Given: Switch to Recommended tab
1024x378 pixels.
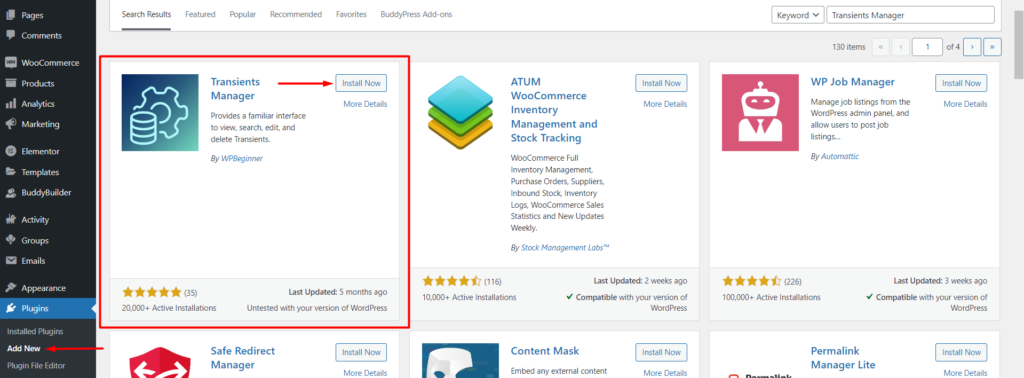Looking at the screenshot, I should (296, 14).
